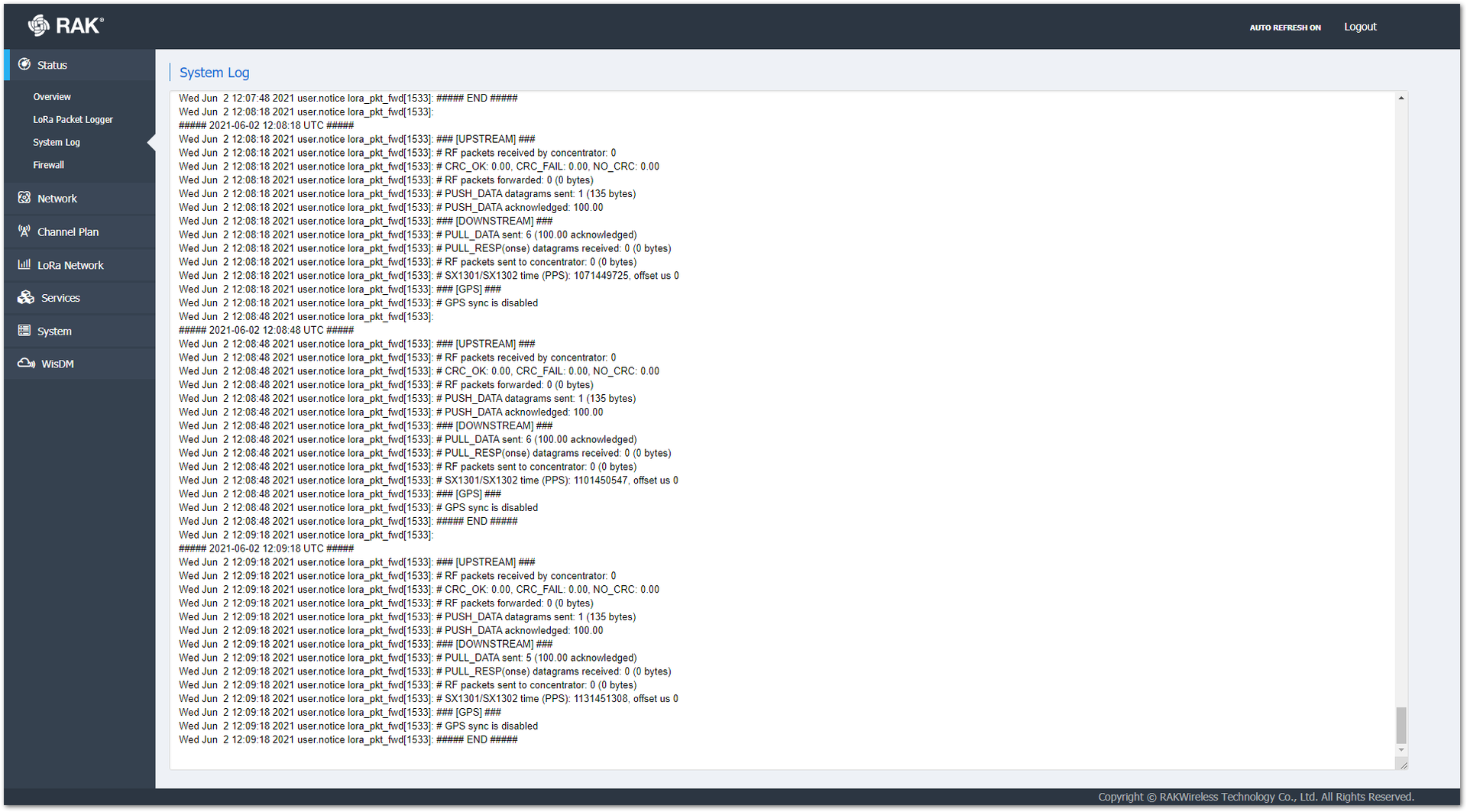
Task: Click log line with PPS time 1101450547
Action: pos(429,480)
